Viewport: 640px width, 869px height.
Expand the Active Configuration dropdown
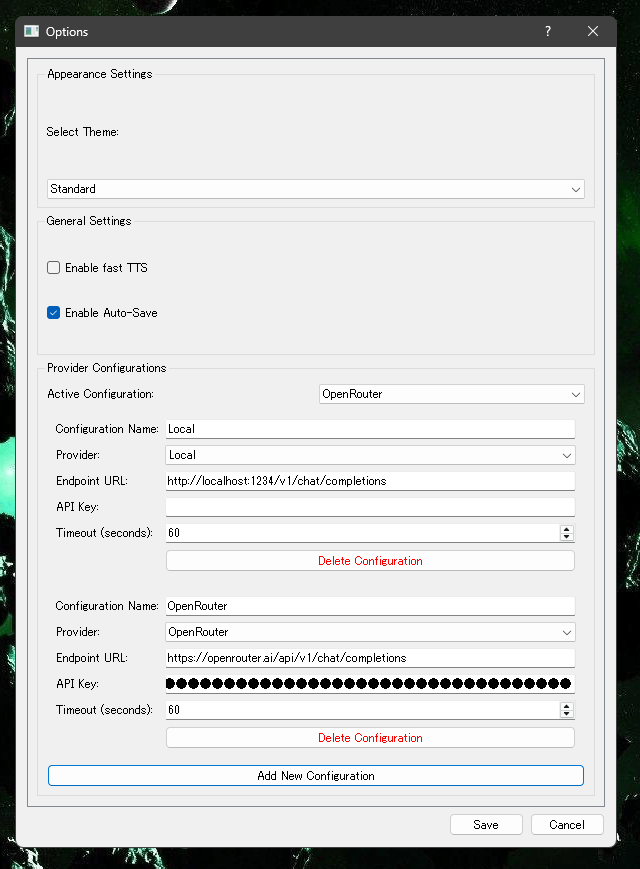(451, 394)
